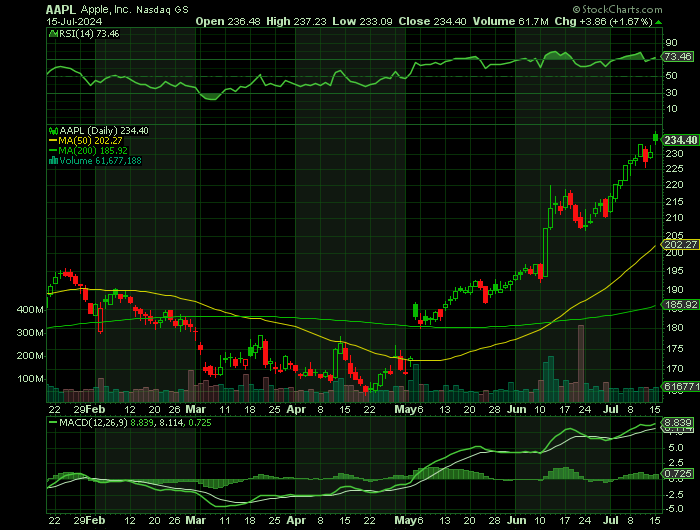
Task: Click the 'MA(50) 202.27' legend entry
Action: (90, 141)
